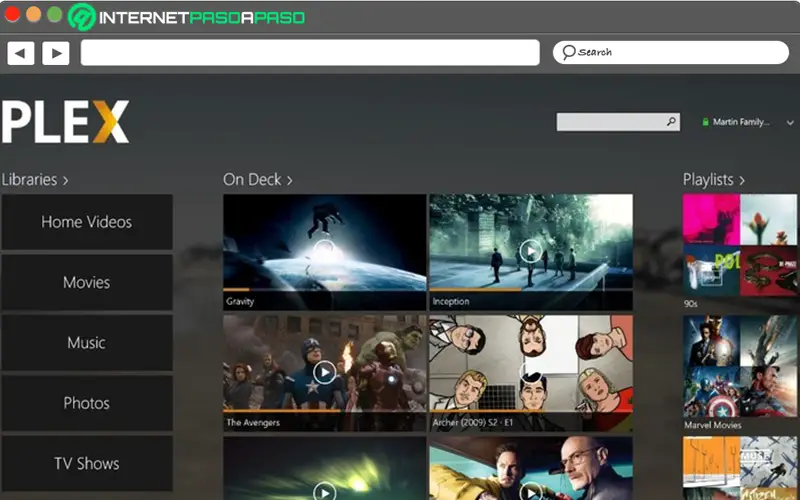Screen dimensions: 800x500
Task: Play the Breaking Bad thumbnail with bald man
Action: tap(531, 468)
